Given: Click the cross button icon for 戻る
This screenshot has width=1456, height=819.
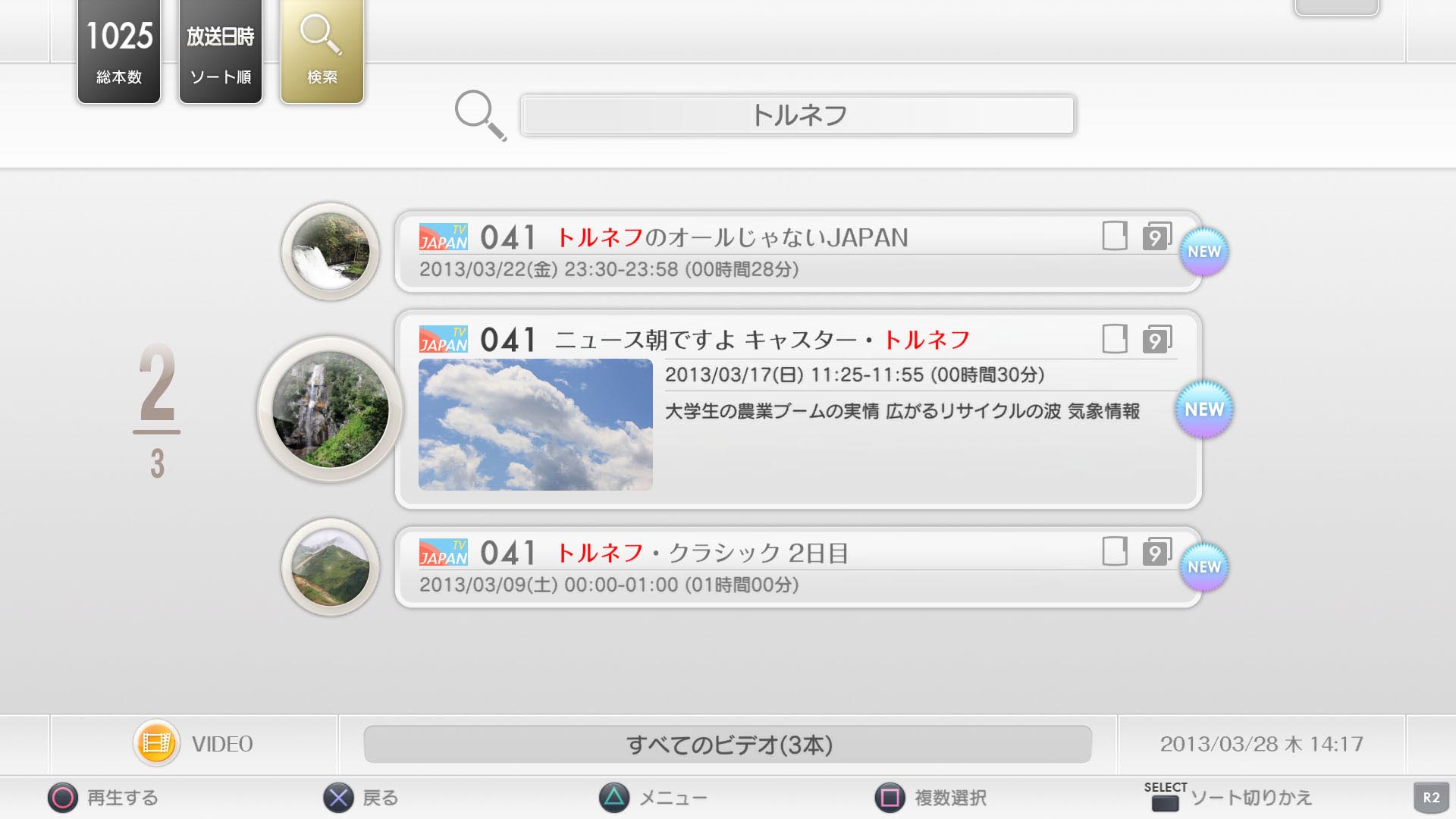Looking at the screenshot, I should [x=338, y=798].
